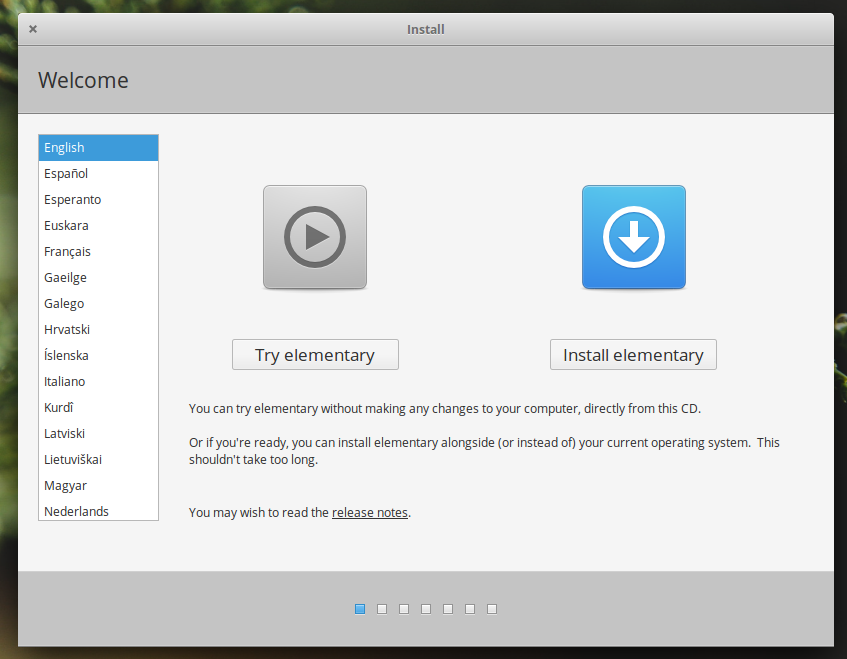Select Nederlands language
The image size is (847, 659).
tap(98, 509)
